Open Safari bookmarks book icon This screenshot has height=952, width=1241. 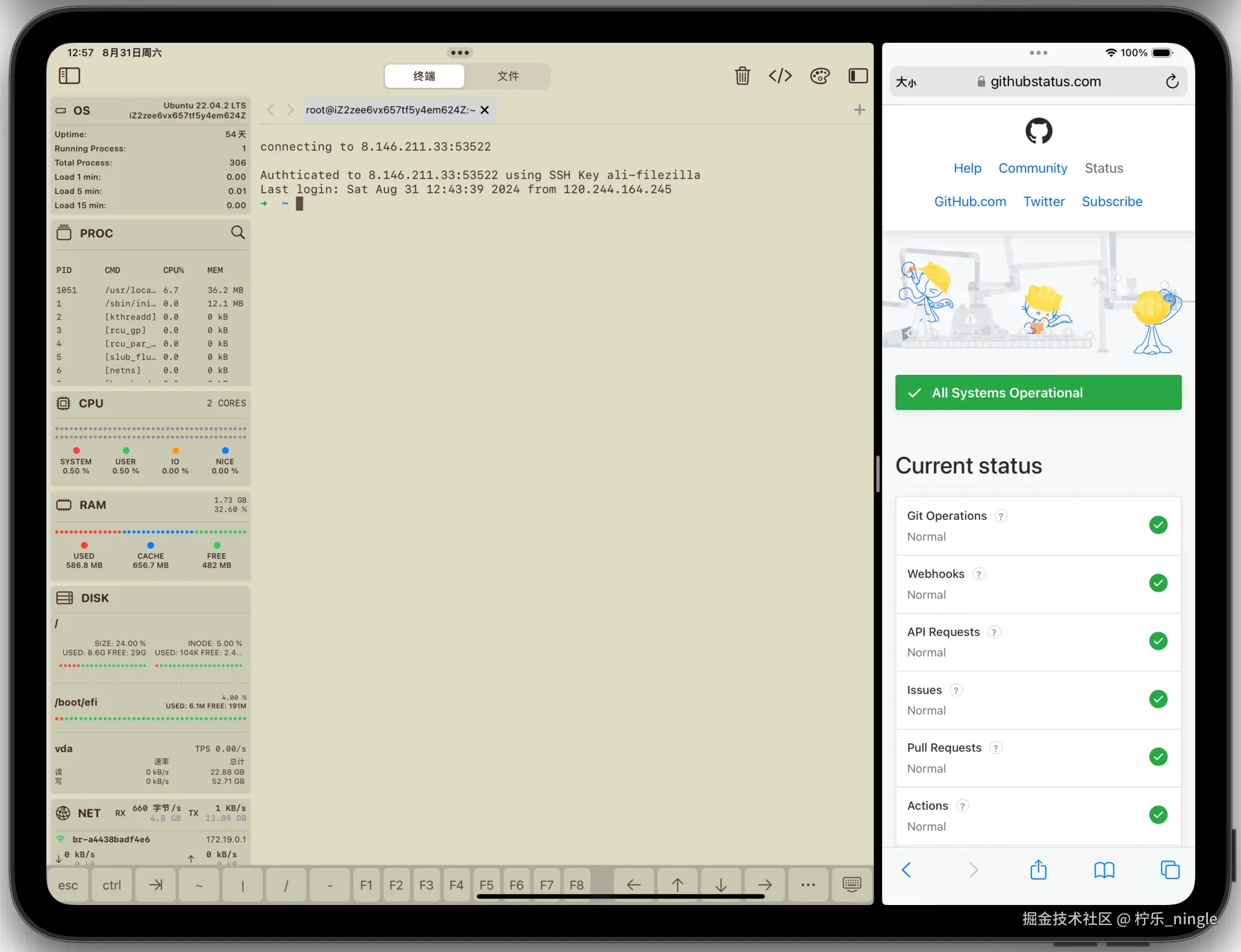pyautogui.click(x=1104, y=870)
